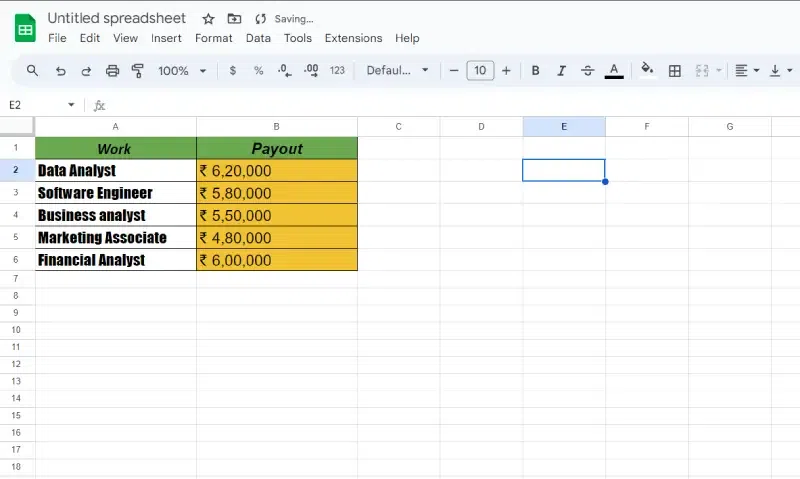This screenshot has width=800, height=479.
Task: Select the Data Analyst cell
Action: tap(116, 170)
